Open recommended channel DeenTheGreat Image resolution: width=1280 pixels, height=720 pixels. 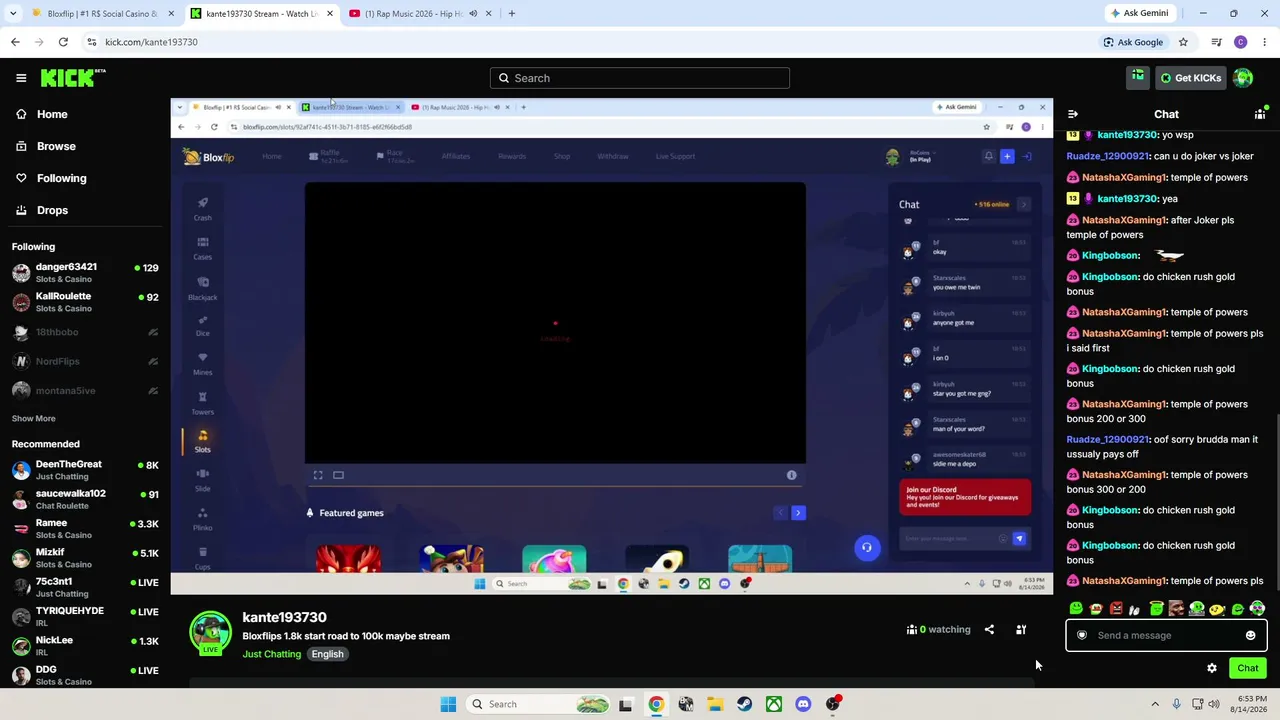[85, 470]
